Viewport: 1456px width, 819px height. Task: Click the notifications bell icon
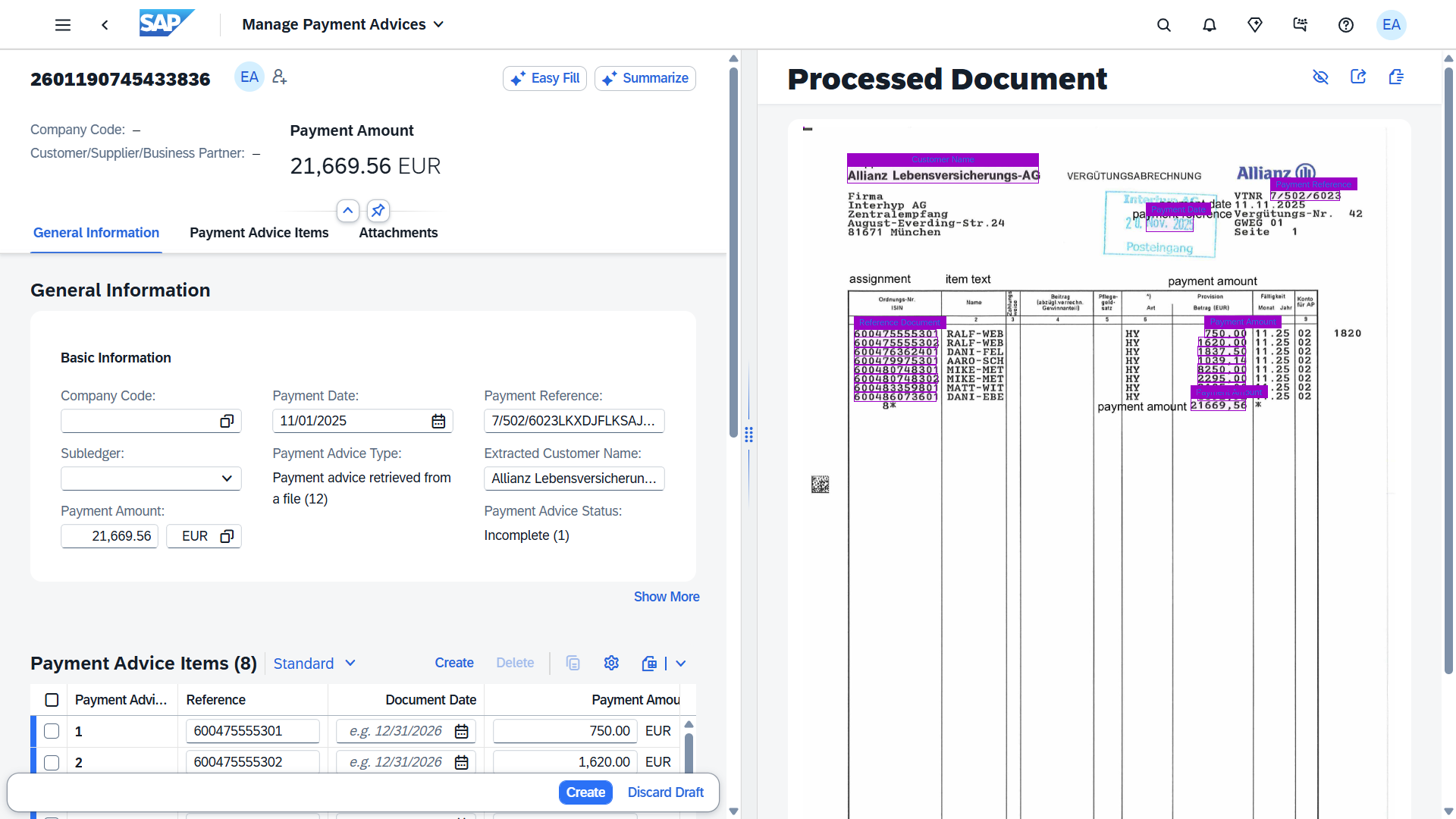click(1210, 25)
